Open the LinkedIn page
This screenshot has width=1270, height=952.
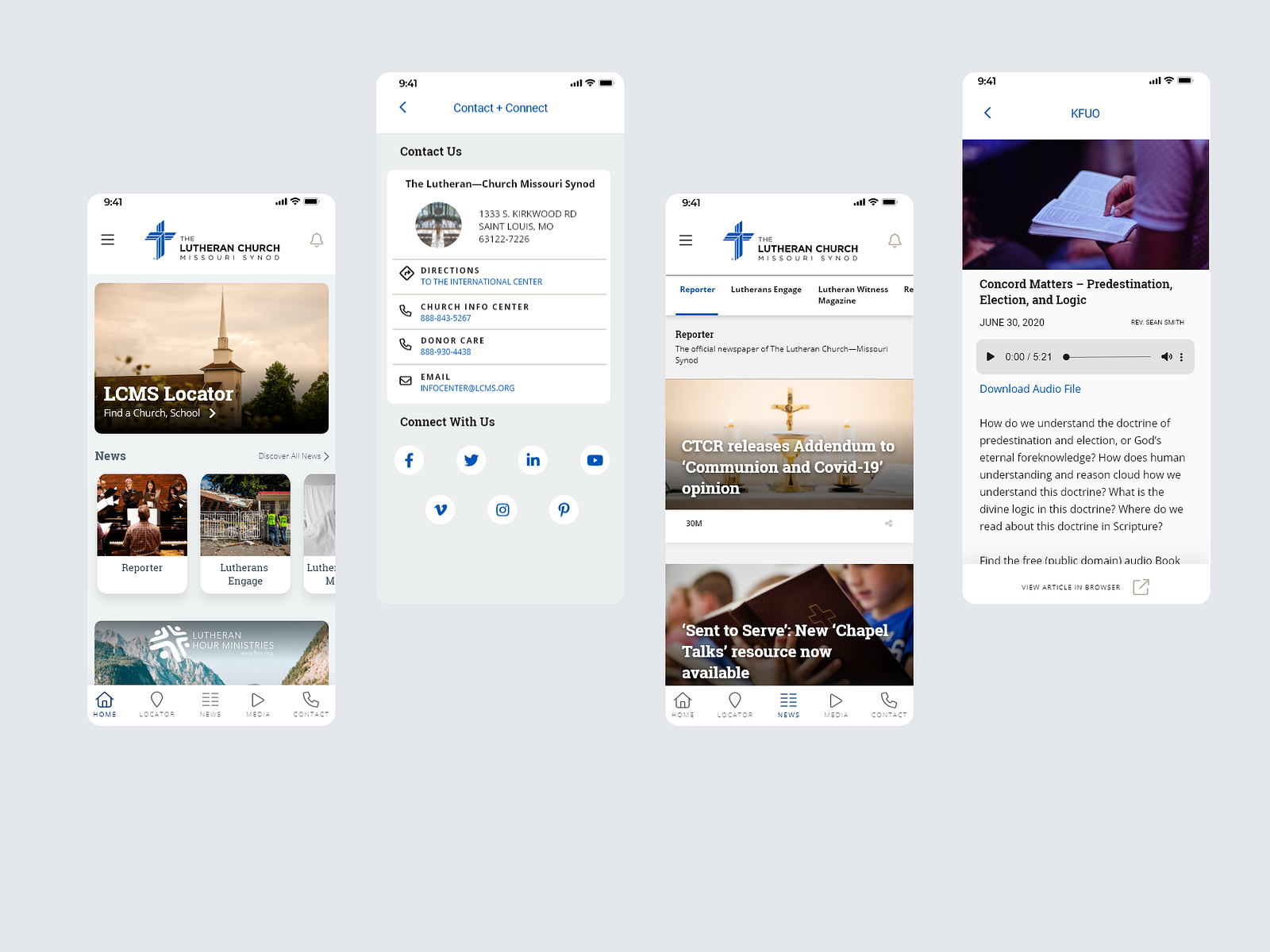[533, 460]
